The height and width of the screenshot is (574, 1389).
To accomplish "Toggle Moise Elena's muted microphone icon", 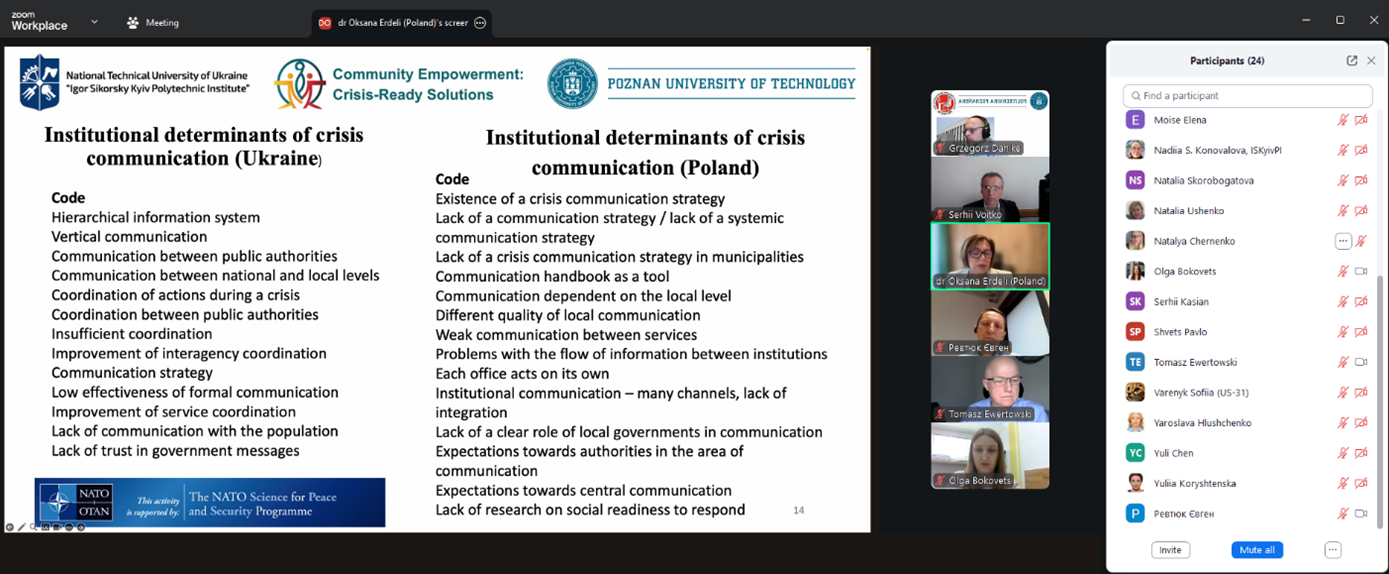I will point(1344,120).
